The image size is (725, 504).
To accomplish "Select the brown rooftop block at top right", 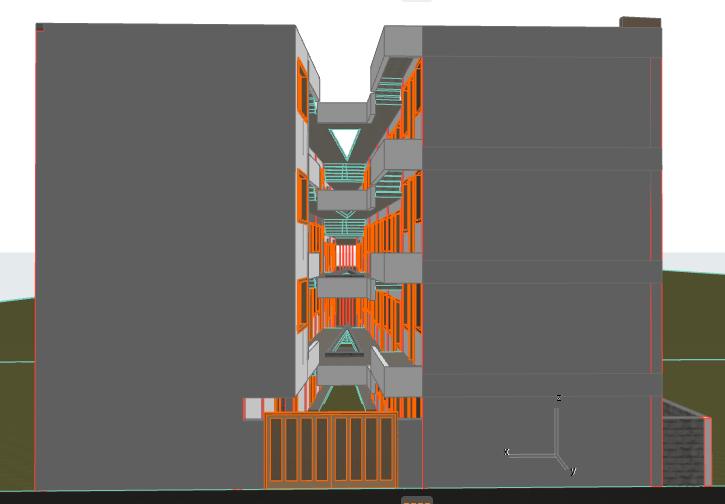I will 640,22.
